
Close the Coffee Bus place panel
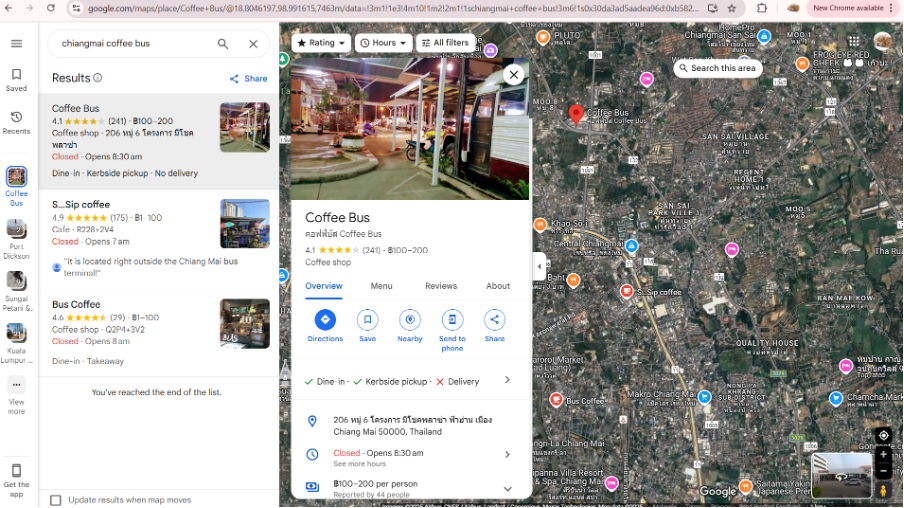[514, 74]
